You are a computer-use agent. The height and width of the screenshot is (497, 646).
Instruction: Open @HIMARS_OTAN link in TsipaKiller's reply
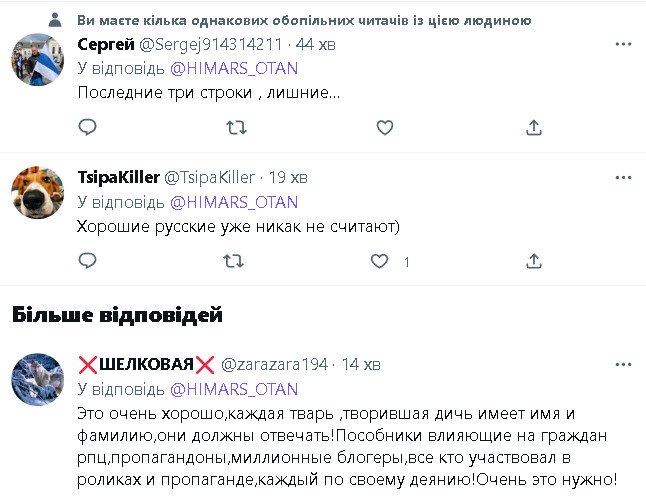[x=234, y=201]
